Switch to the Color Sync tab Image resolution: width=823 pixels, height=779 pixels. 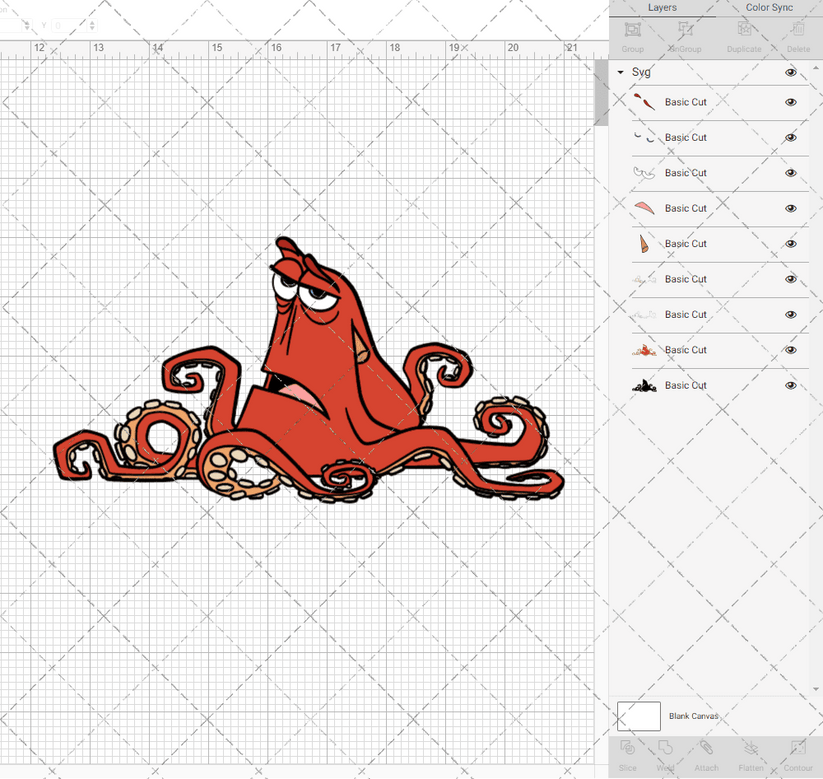769,8
